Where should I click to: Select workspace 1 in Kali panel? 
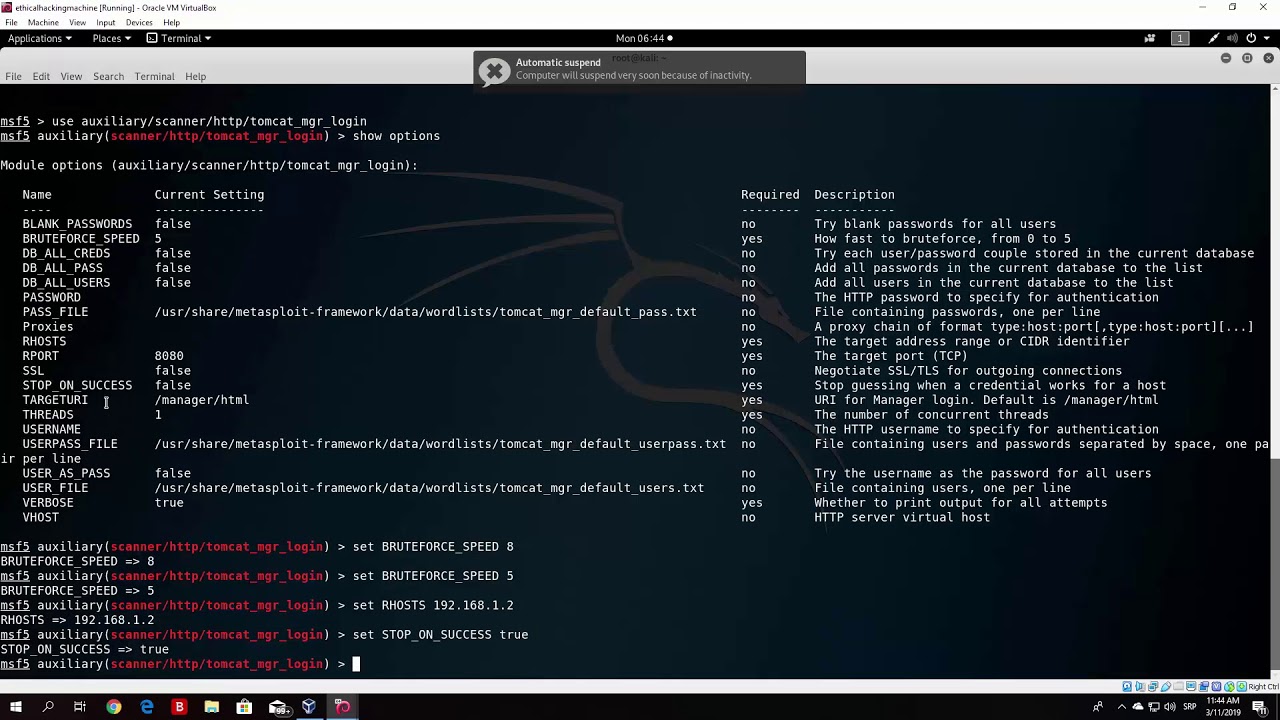pyautogui.click(x=1180, y=38)
